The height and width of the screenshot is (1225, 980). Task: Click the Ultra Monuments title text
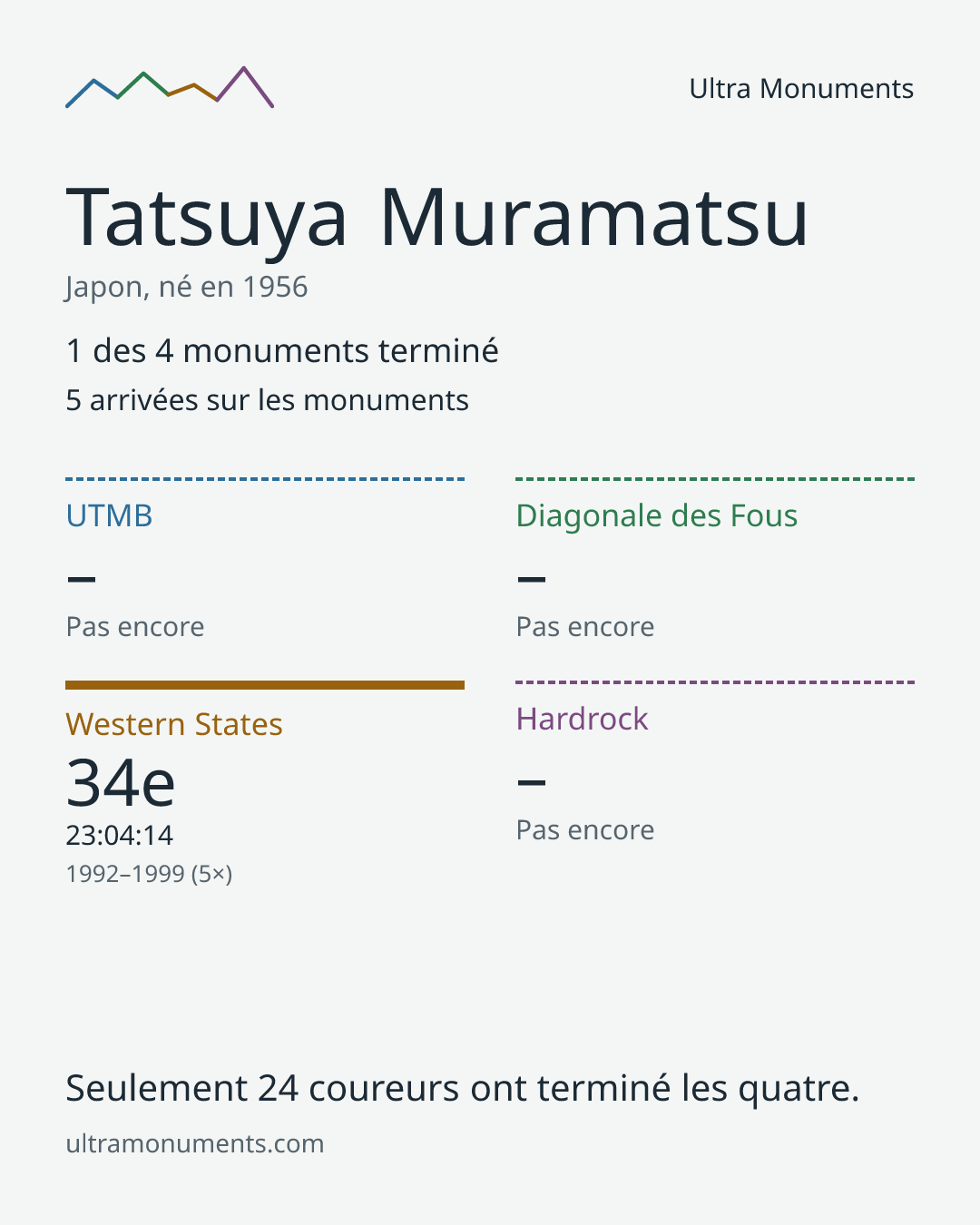point(801,88)
